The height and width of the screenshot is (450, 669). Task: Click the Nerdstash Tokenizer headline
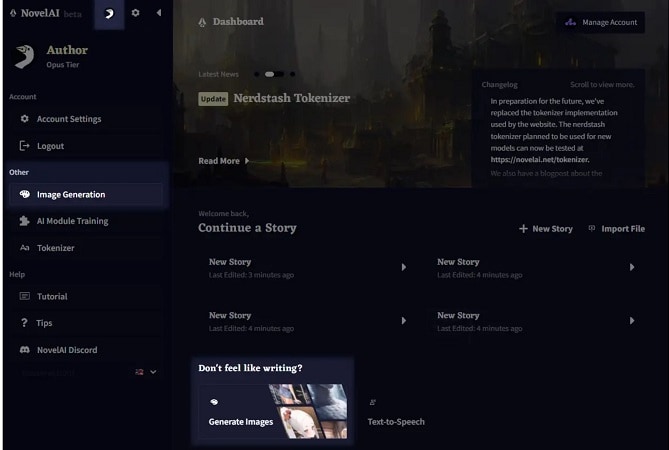tap(292, 98)
